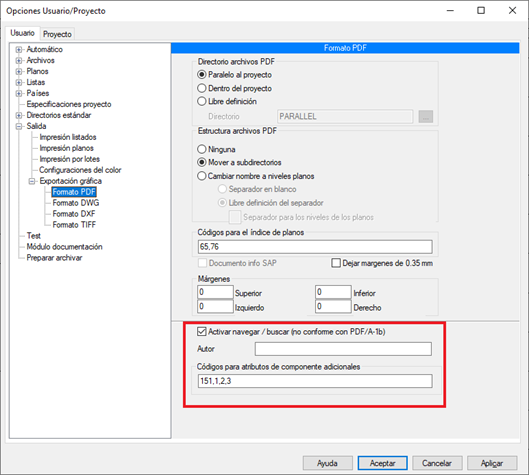
Task: Click the Códigos para el índice field
Action: (x=315, y=247)
